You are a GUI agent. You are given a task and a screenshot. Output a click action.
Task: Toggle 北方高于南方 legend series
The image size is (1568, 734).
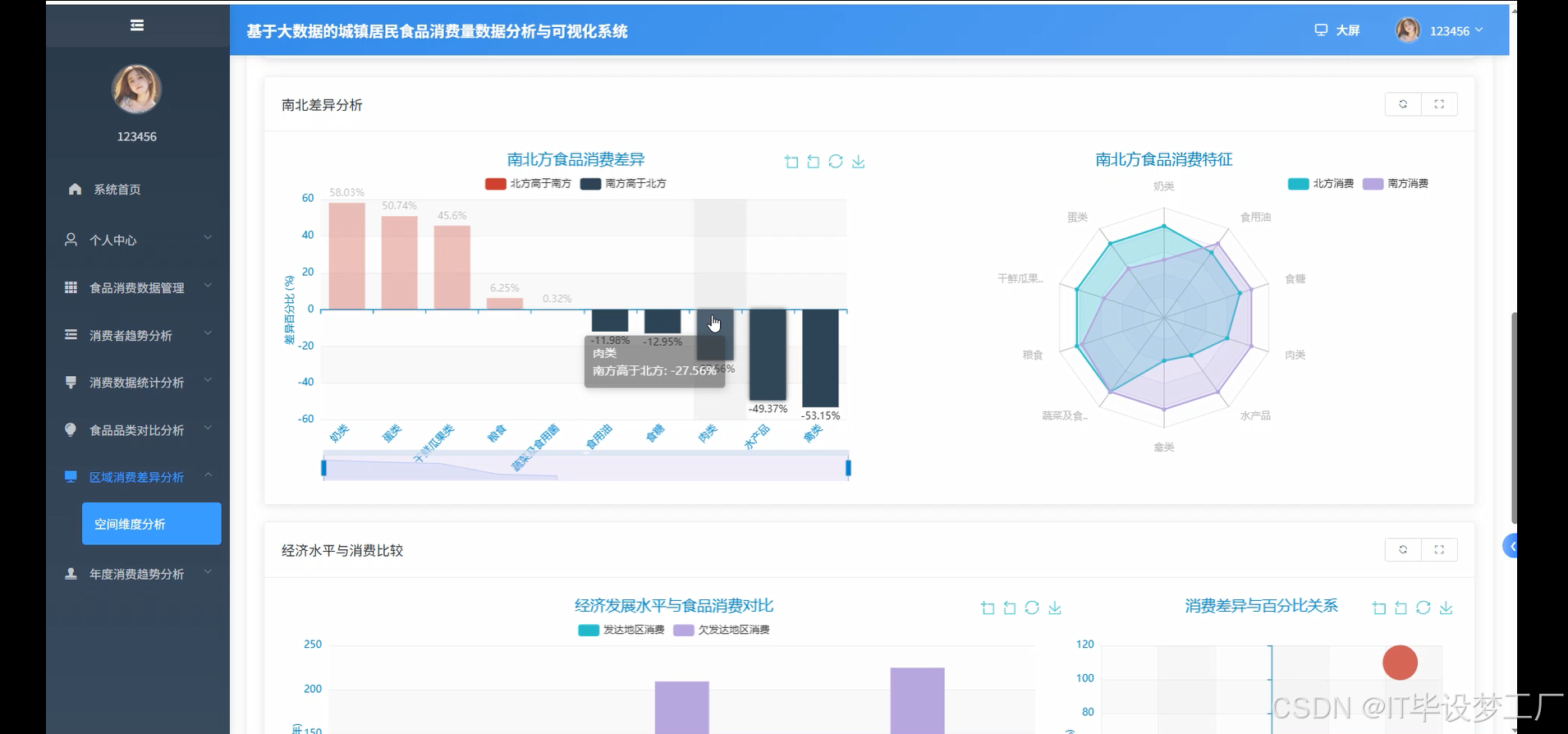[528, 184]
